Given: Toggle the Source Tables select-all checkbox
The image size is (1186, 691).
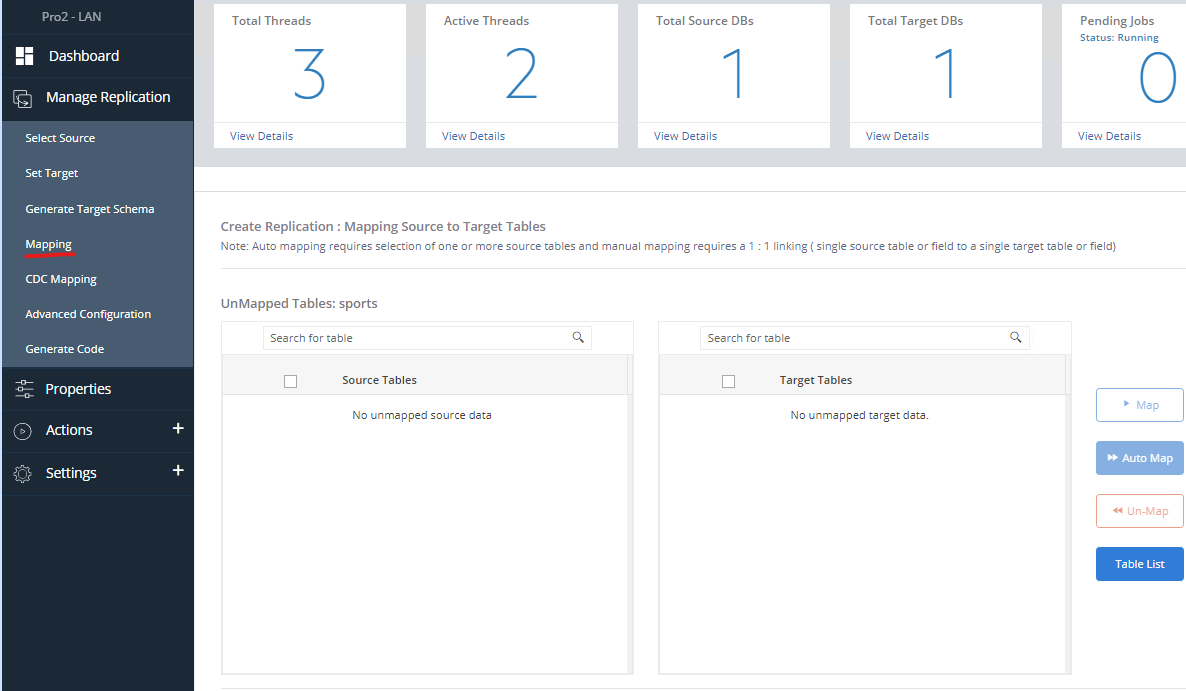Looking at the screenshot, I should (x=290, y=381).
